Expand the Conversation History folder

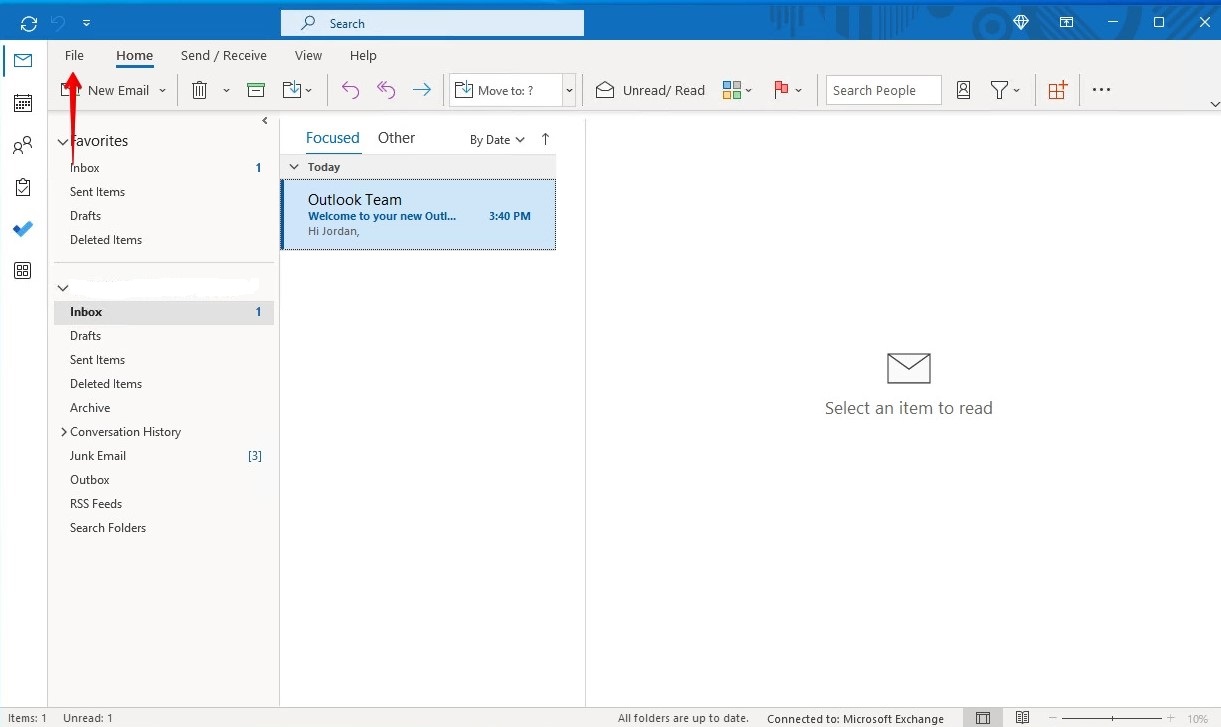point(64,432)
